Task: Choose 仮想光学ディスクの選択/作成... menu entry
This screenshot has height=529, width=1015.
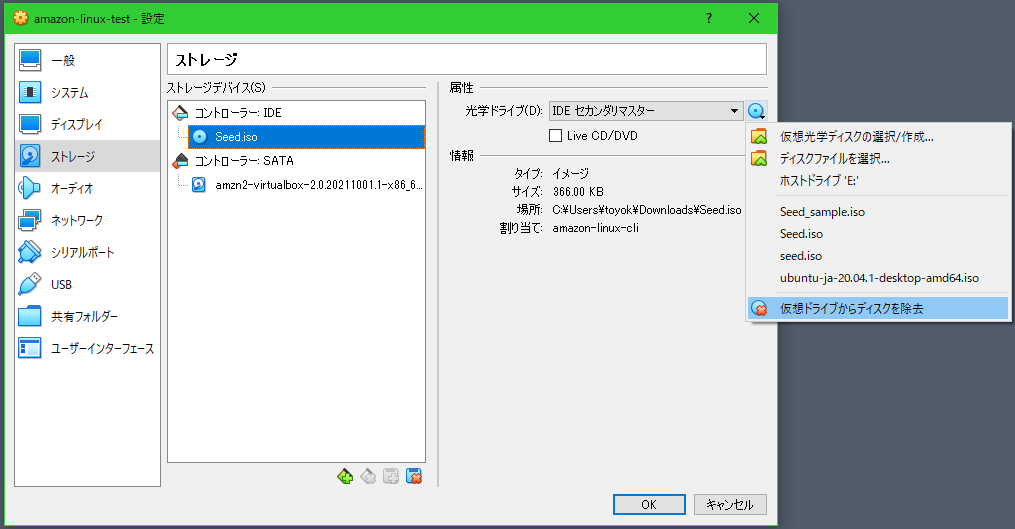Action: click(x=878, y=137)
